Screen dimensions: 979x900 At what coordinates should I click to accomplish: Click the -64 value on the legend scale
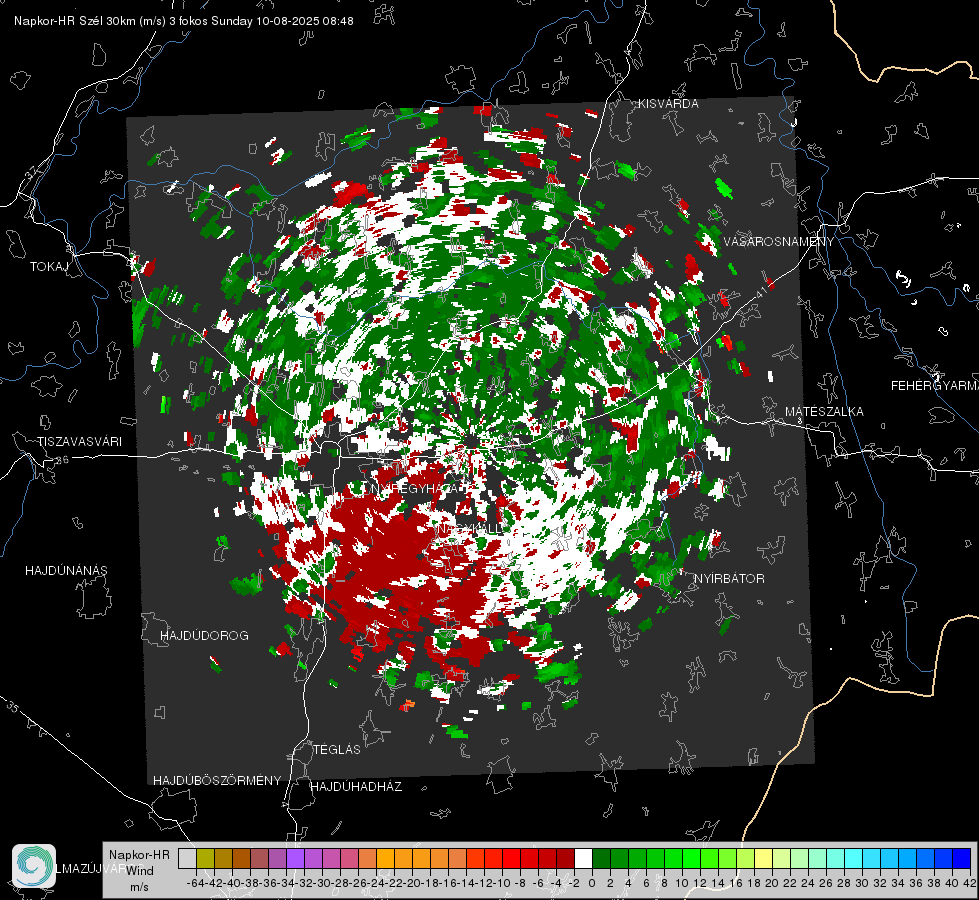click(195, 883)
